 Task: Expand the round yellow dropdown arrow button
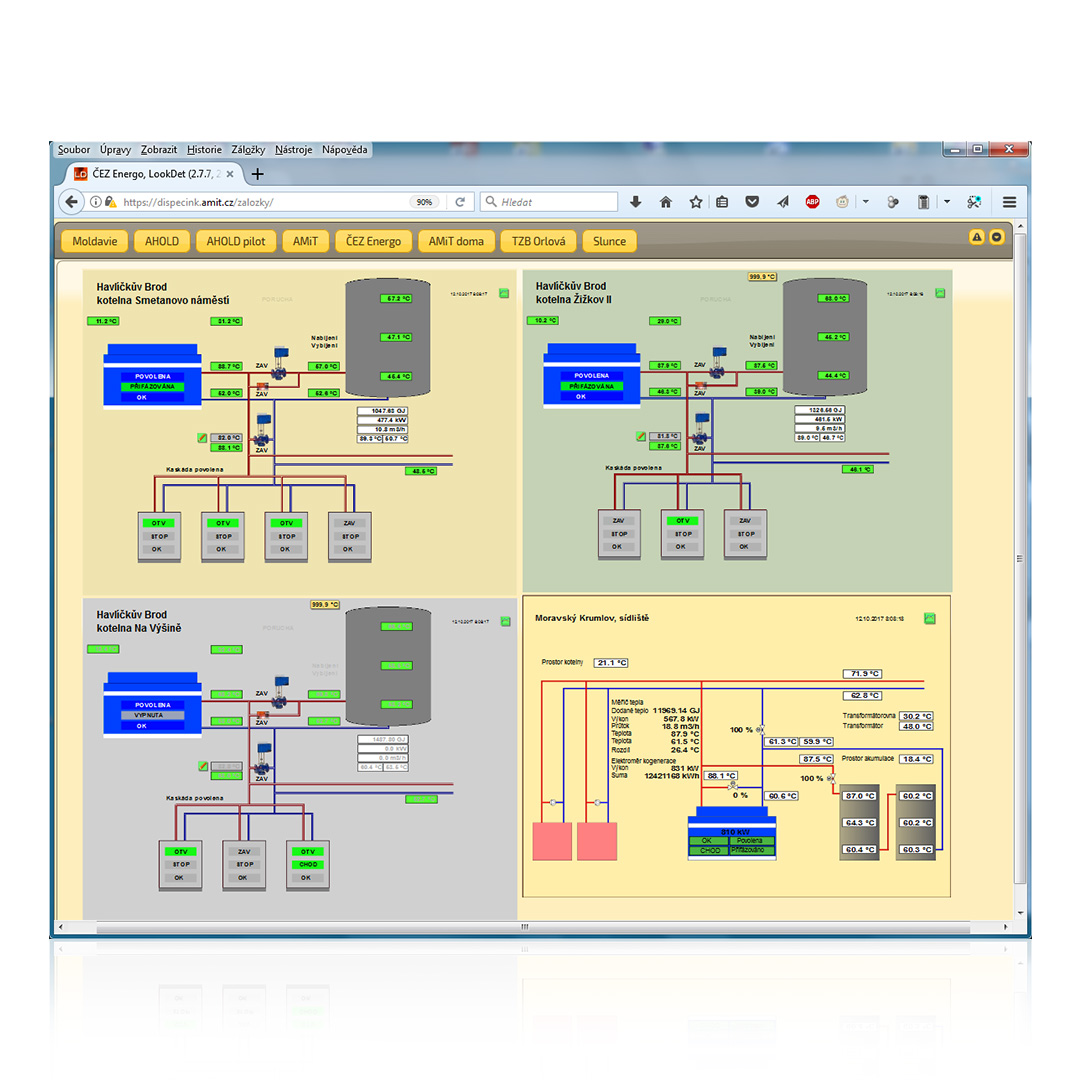click(x=996, y=237)
